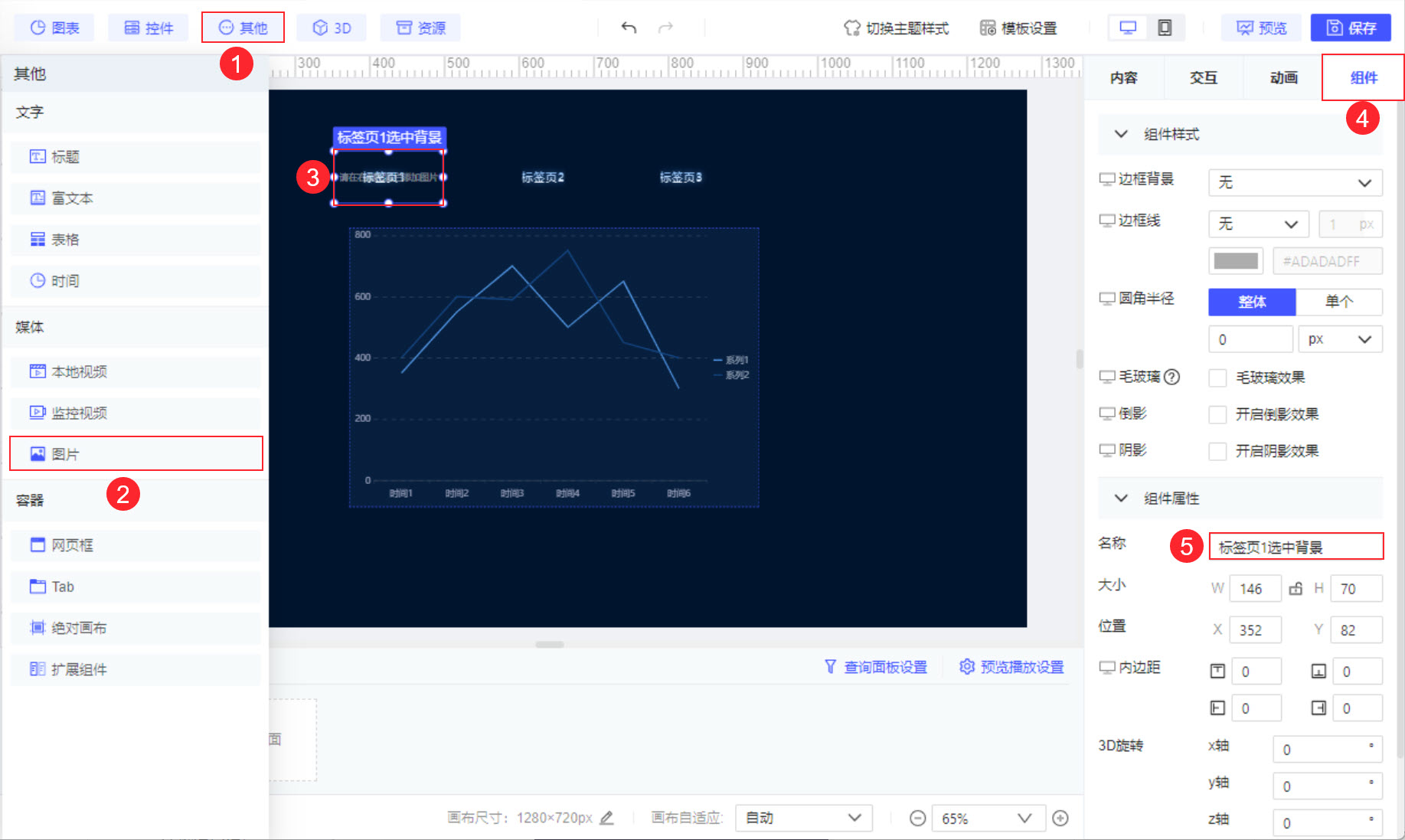Add a 图片 image component
Screen dimensions: 1405x840
click(x=136, y=454)
